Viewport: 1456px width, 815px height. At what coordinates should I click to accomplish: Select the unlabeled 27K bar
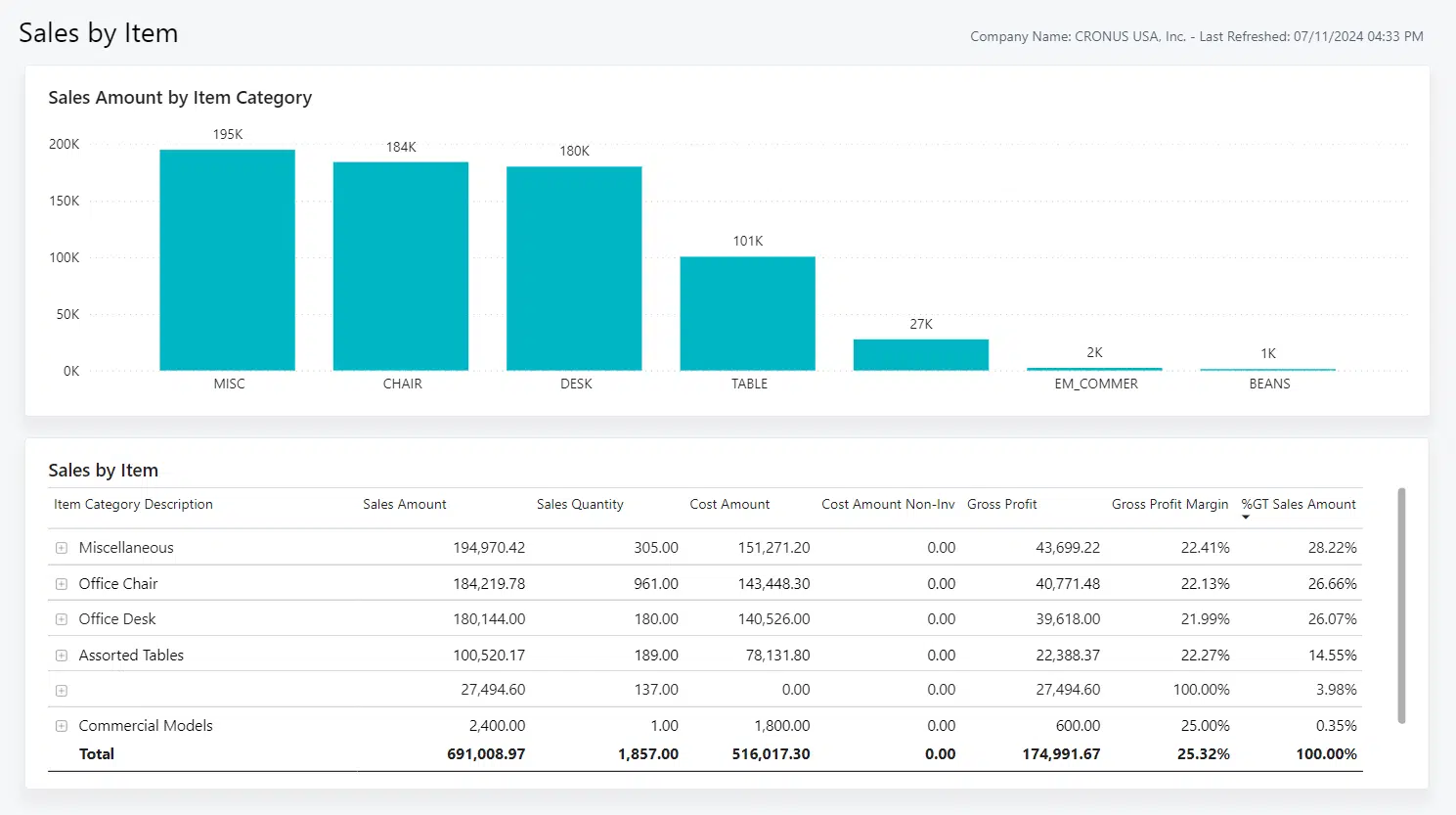coord(921,355)
